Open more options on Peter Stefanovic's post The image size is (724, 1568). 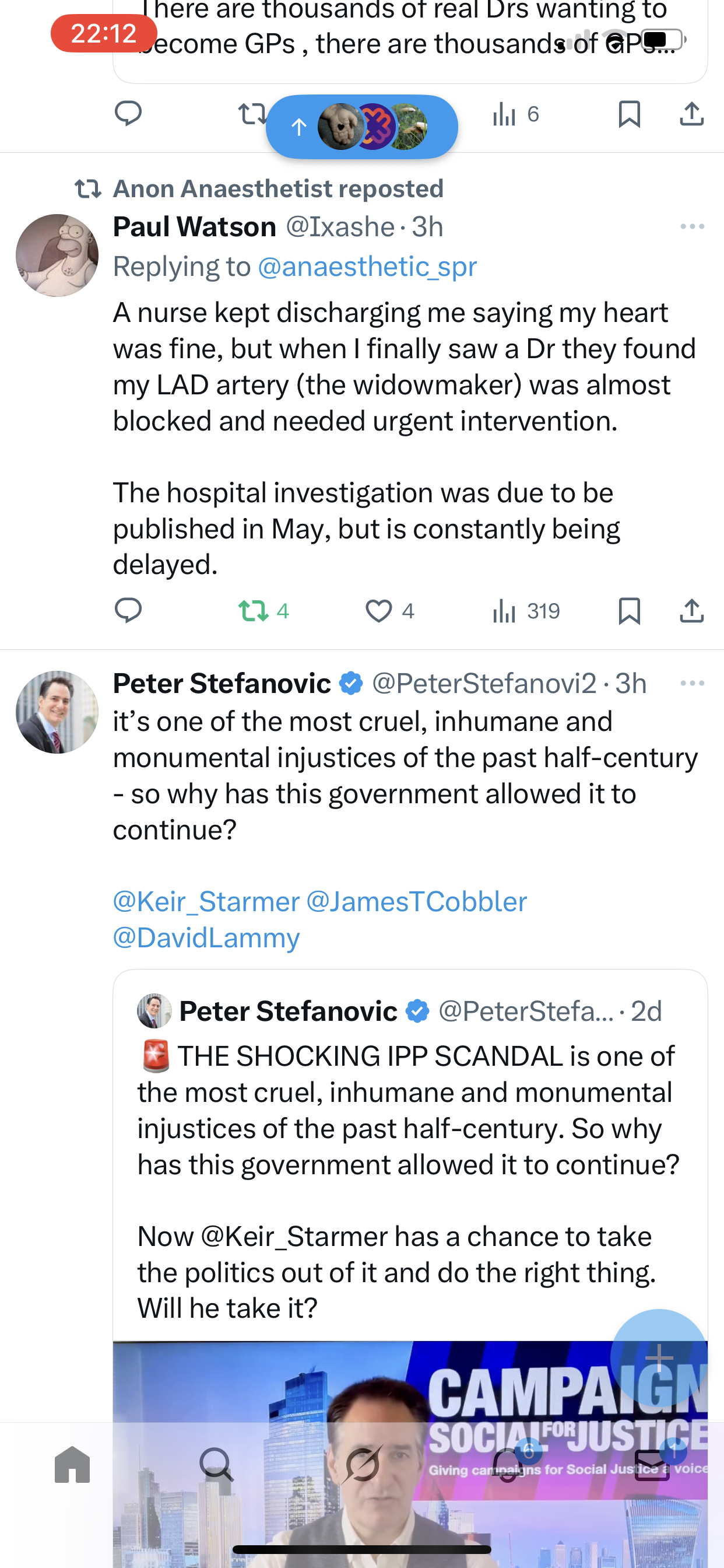pos(692,683)
